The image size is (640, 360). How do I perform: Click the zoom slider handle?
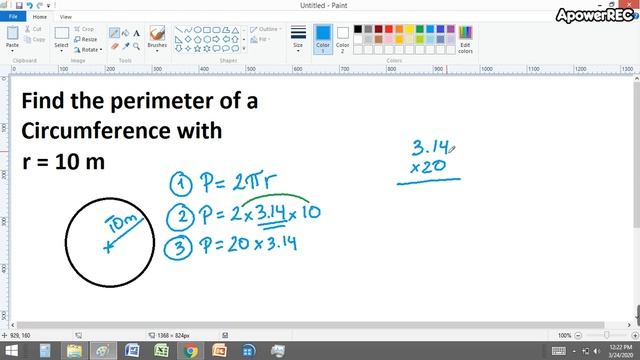point(607,335)
